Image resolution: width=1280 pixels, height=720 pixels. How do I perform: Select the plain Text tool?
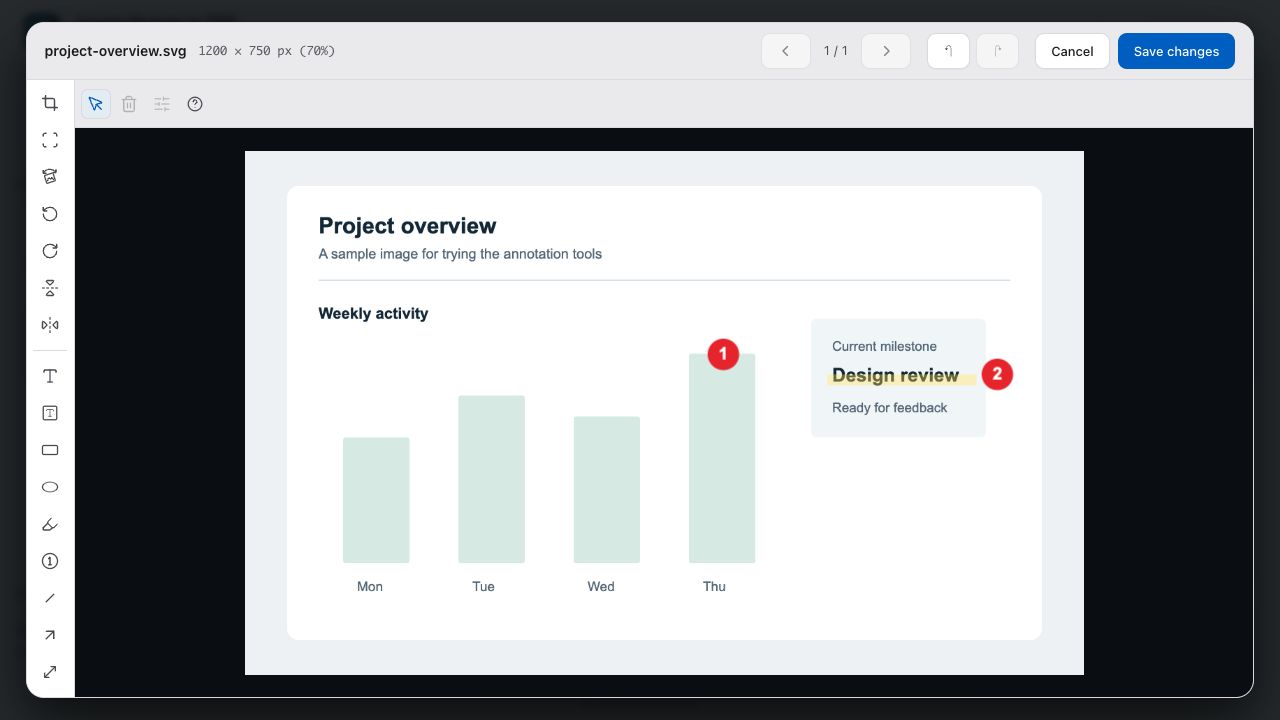pos(50,376)
